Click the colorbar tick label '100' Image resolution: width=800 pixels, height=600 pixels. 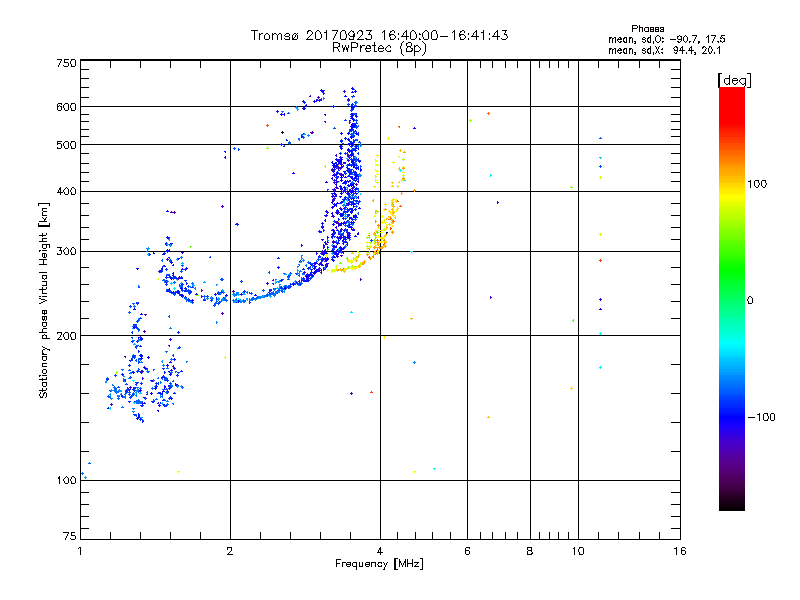(757, 184)
